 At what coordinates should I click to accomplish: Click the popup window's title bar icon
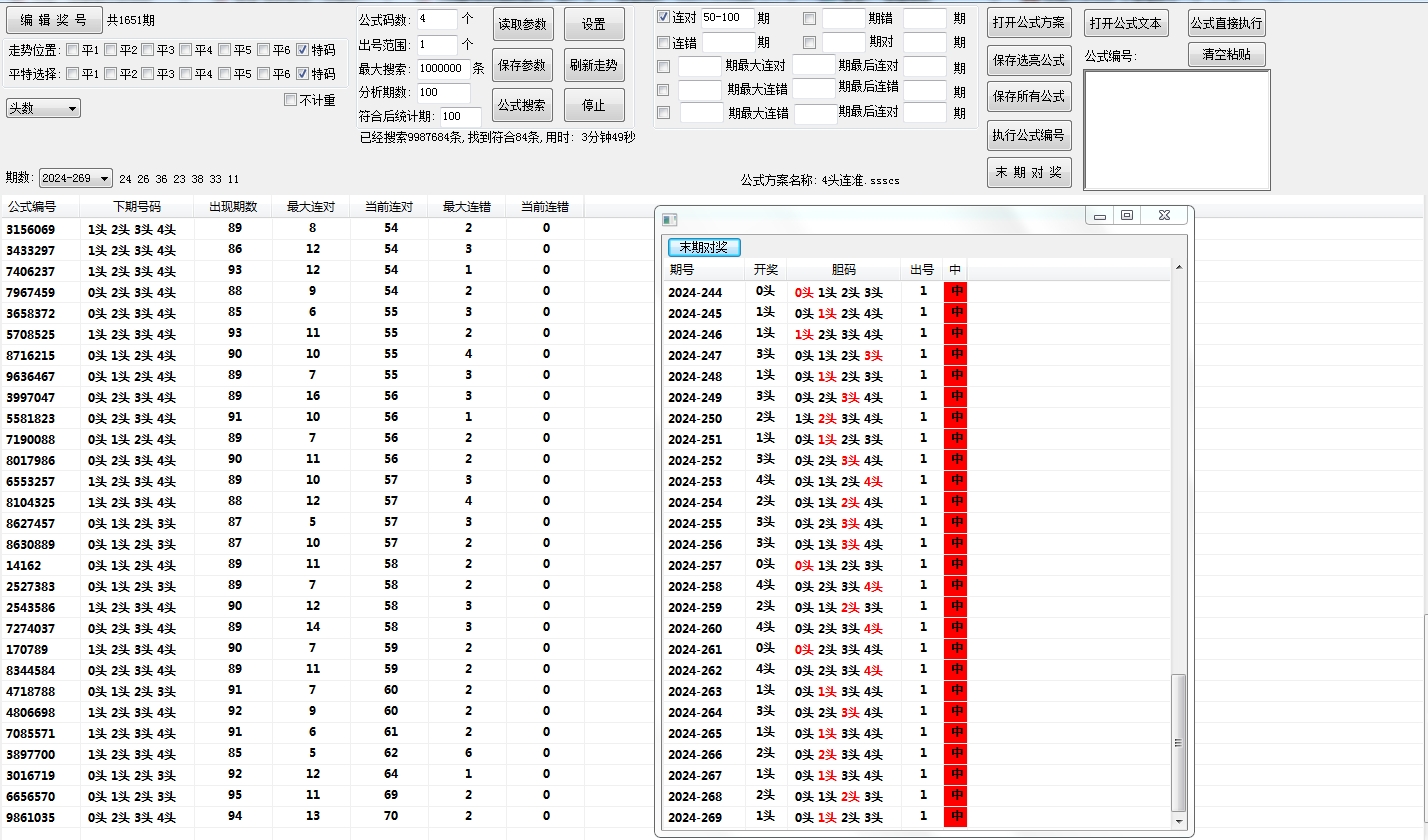(670, 218)
